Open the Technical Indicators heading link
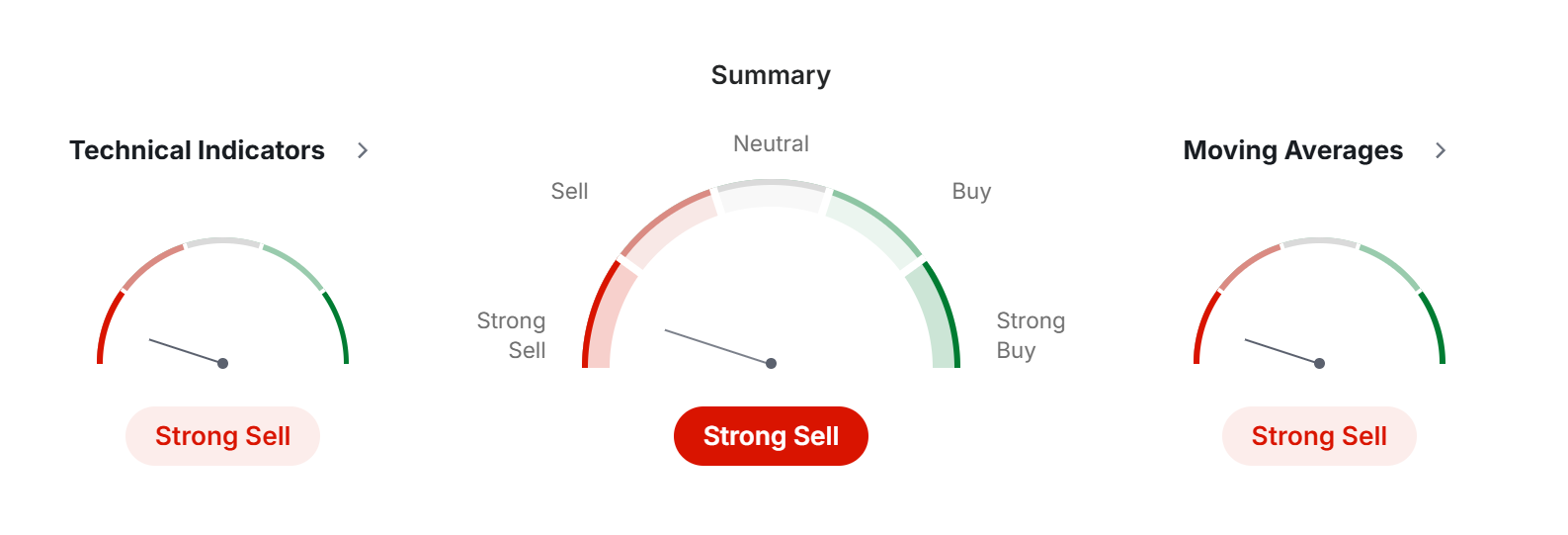 pyautogui.click(x=197, y=150)
